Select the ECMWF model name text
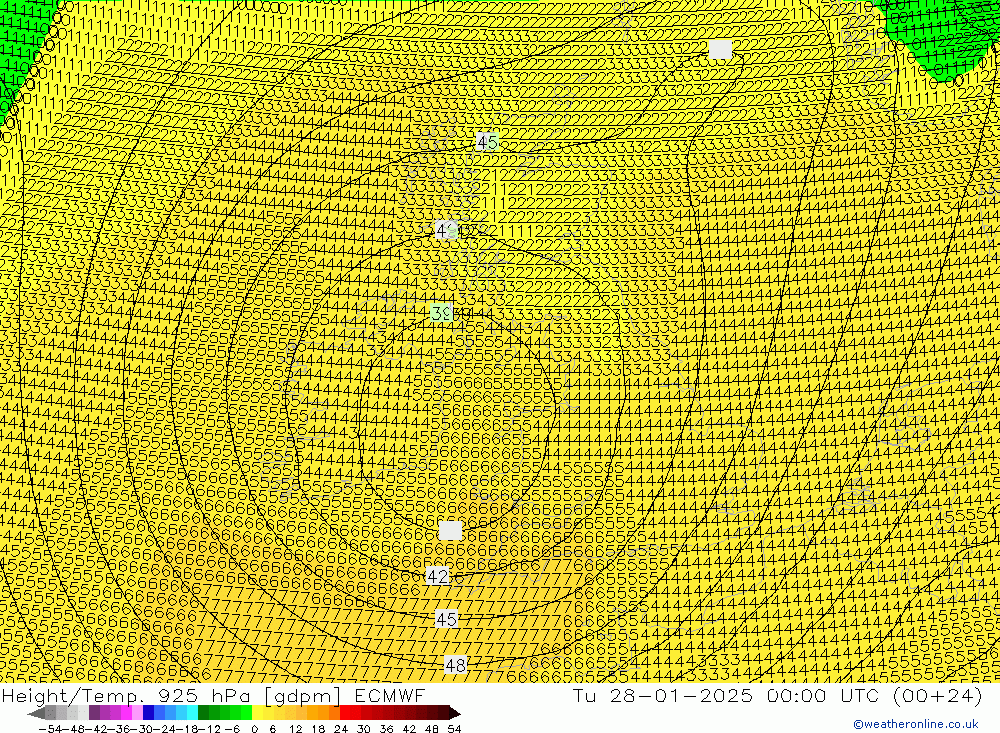The width and height of the screenshot is (1000, 733). (389, 695)
